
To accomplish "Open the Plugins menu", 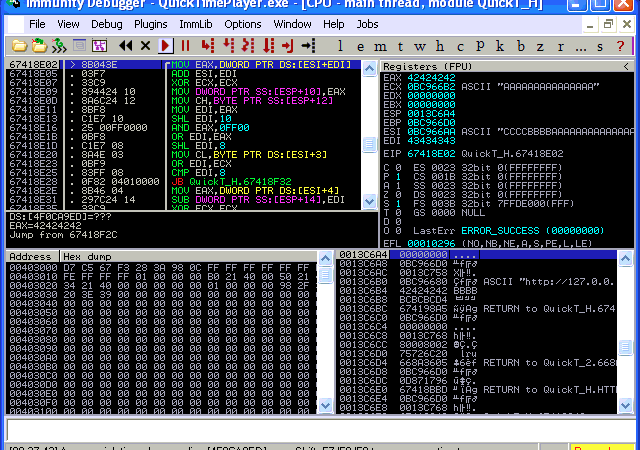I will point(150,23).
